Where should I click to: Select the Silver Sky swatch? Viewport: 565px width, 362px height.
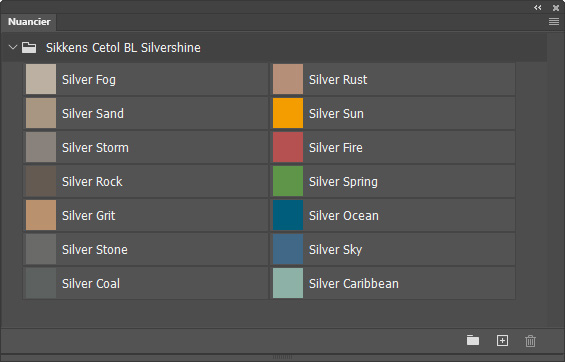coord(288,249)
